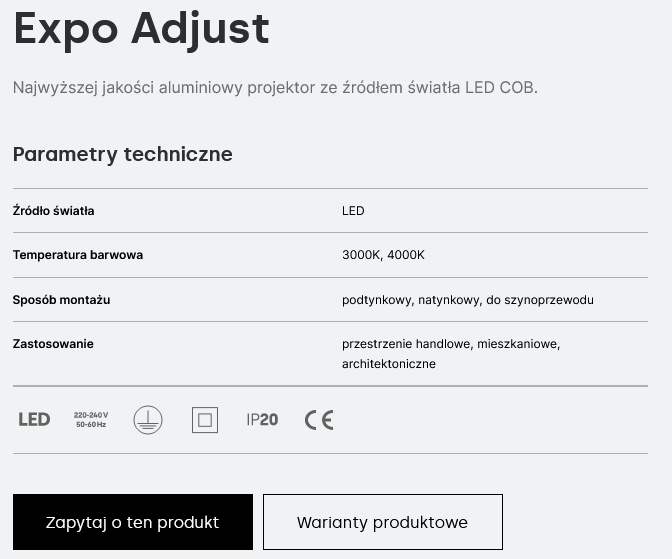Click the word 'architektoniczne' in Zastosowanie row
Screen dimensions: 672x559
[x=389, y=364]
